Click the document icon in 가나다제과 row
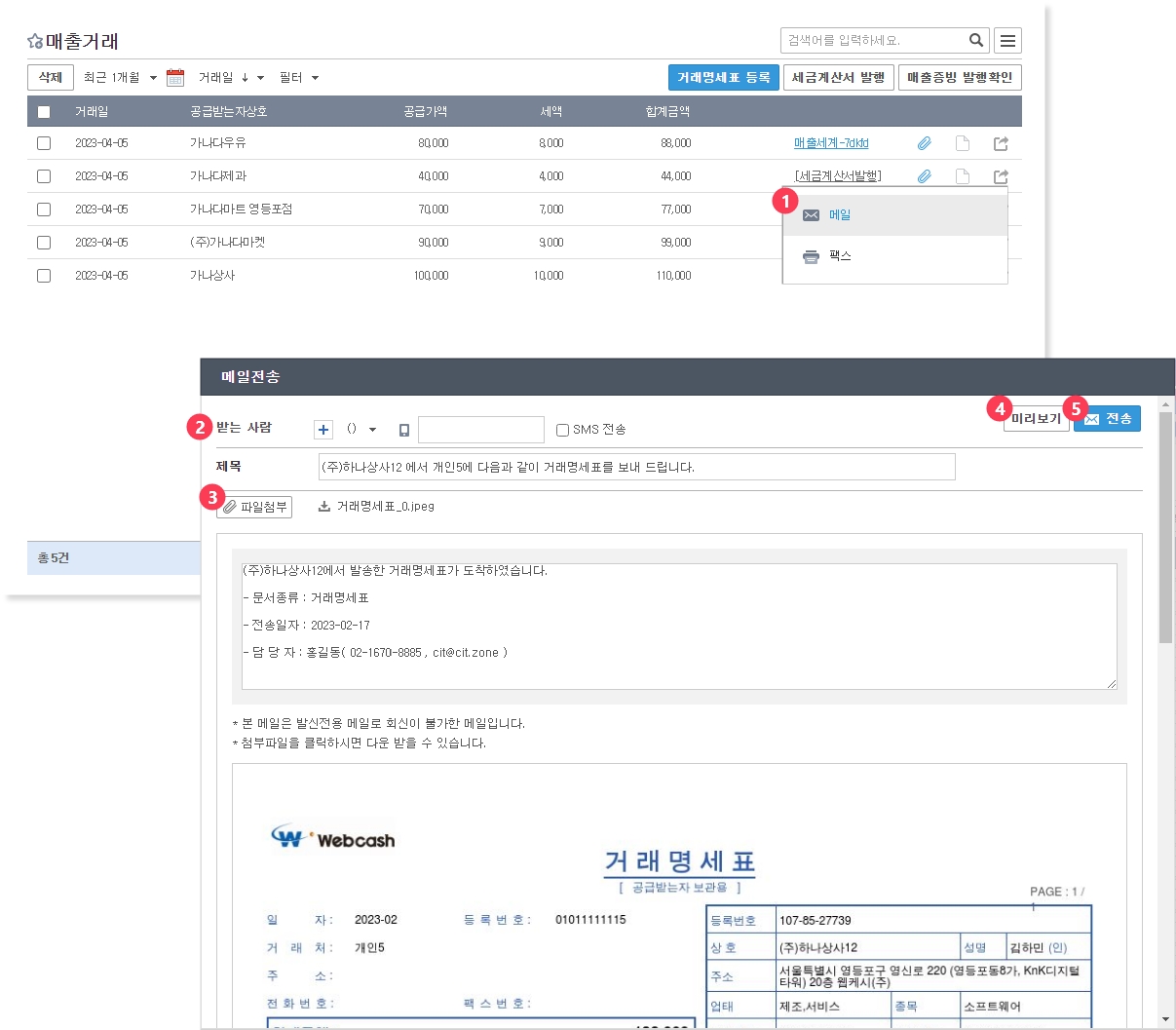Viewport: 1176px width, 1030px height. point(963,176)
